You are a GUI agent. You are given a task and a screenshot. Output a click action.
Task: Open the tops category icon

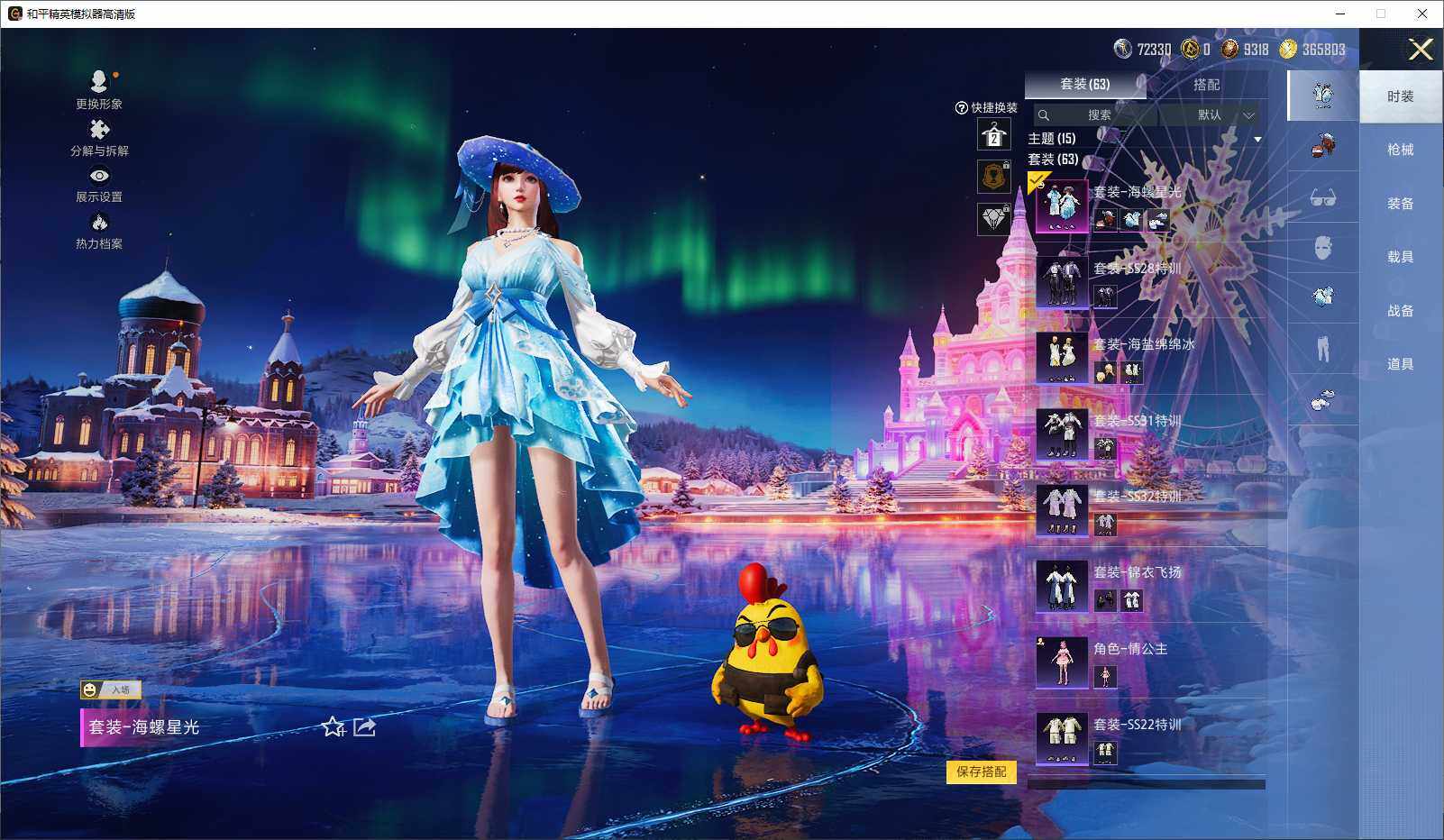tap(1322, 297)
